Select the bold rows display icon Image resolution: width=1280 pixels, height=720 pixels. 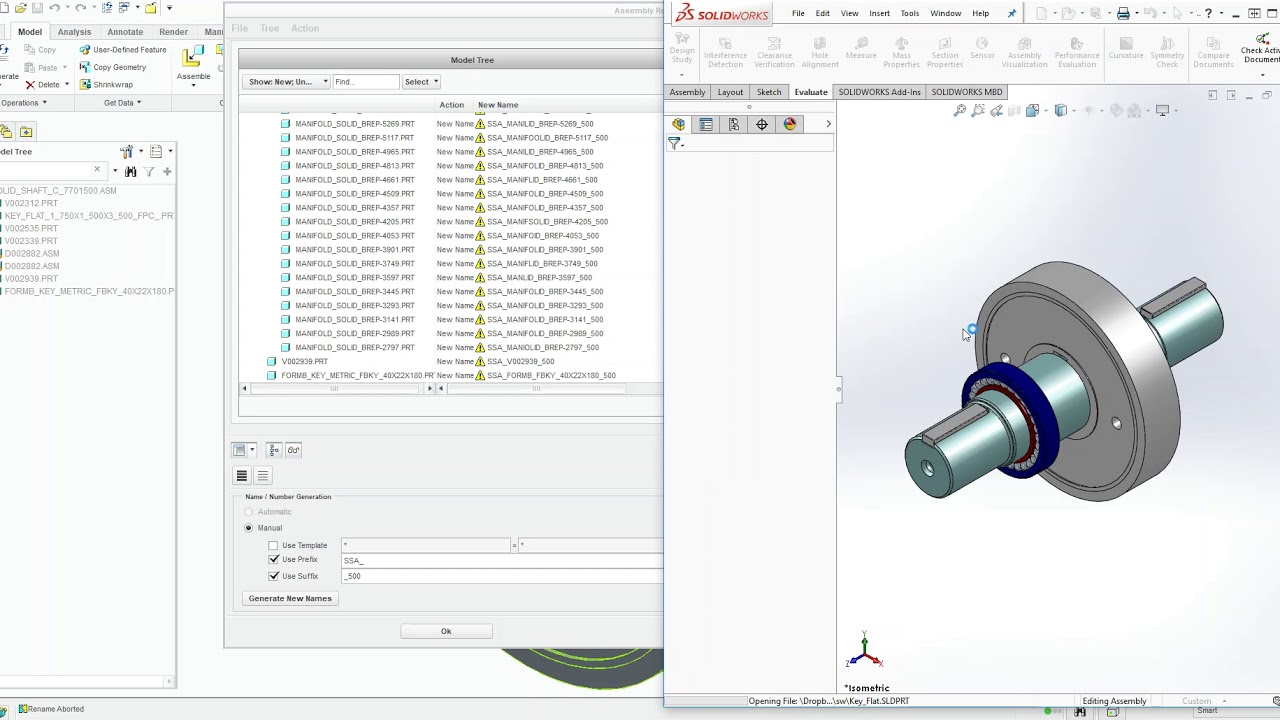pos(241,476)
